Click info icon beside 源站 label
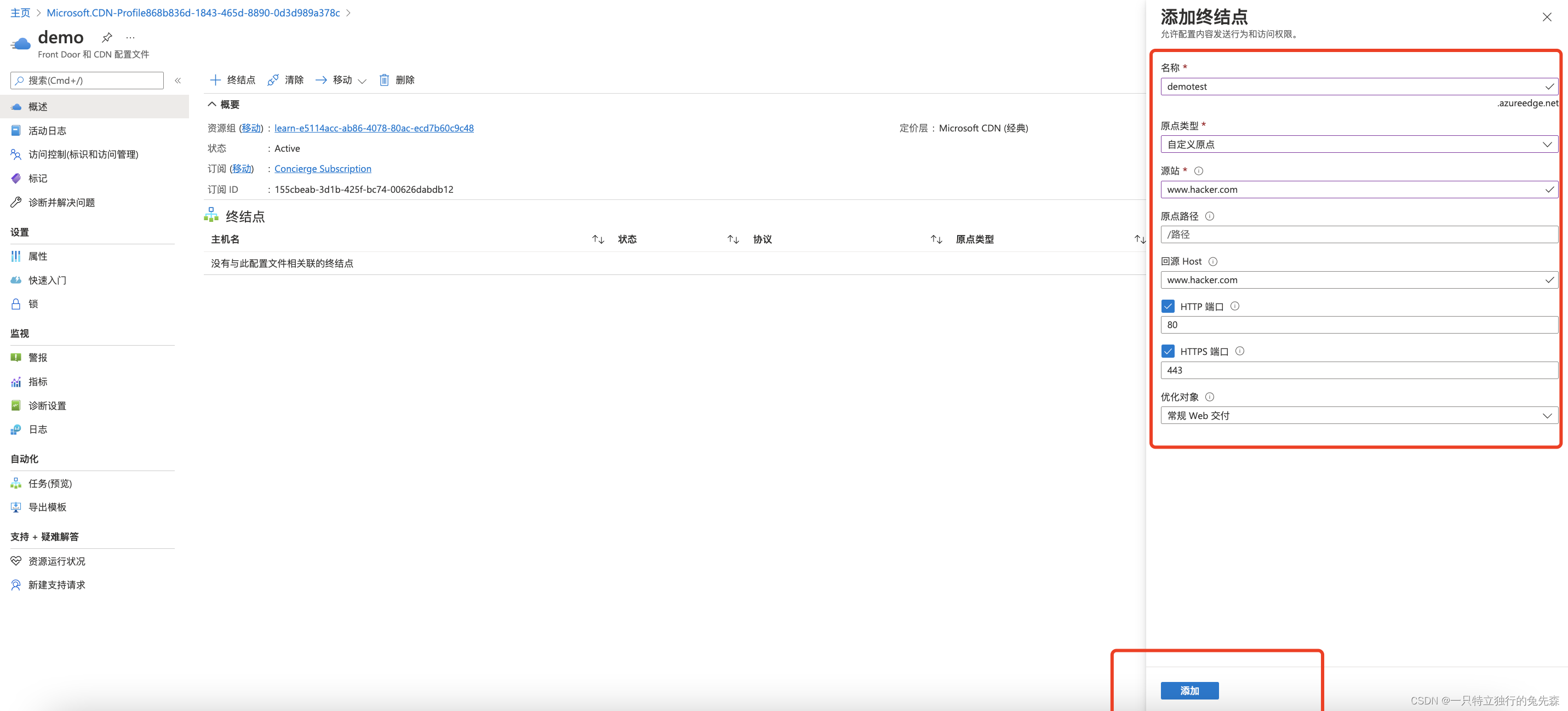1568x711 pixels. click(x=1199, y=171)
